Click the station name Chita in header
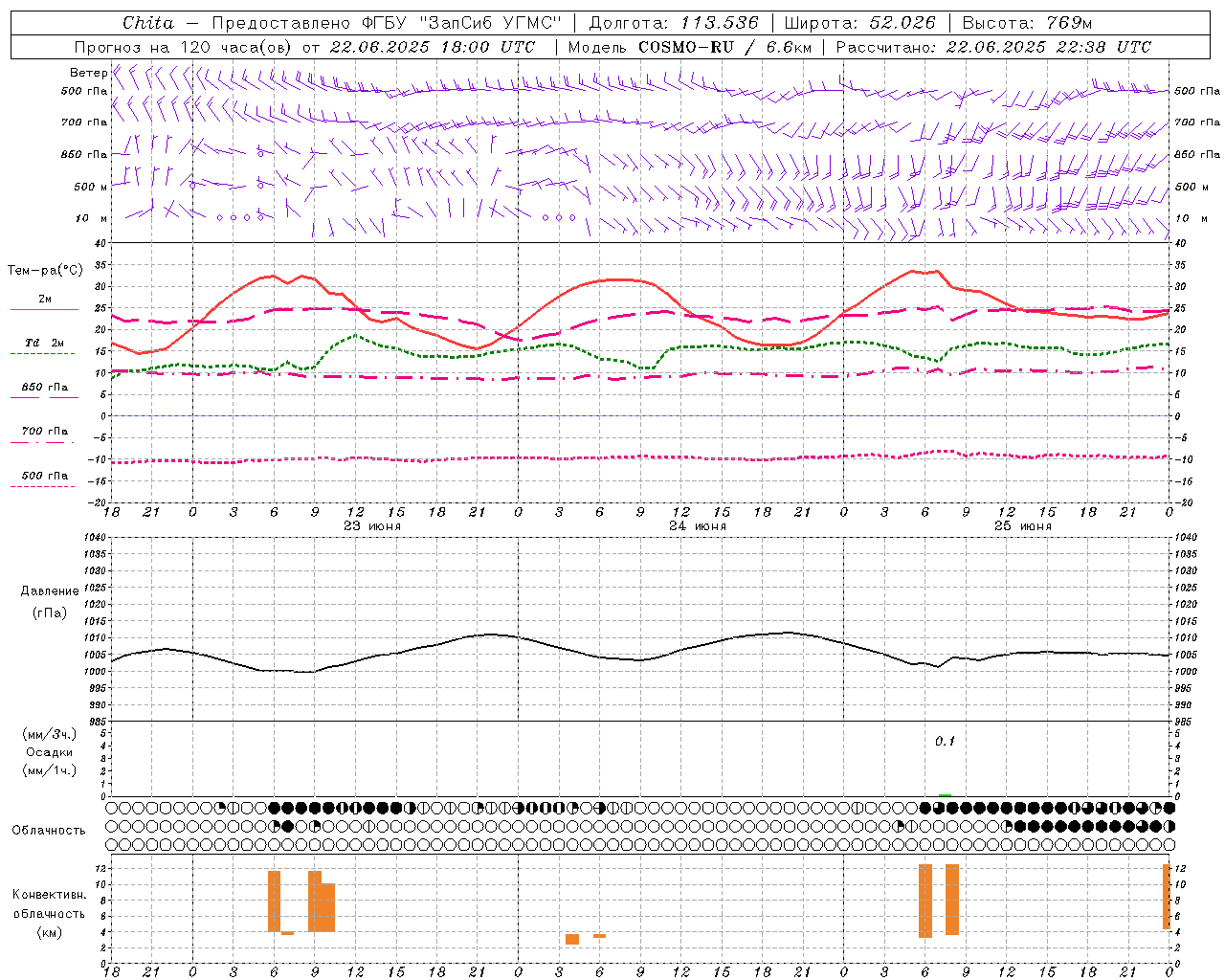The width and height of the screenshot is (1225, 980). (x=148, y=23)
